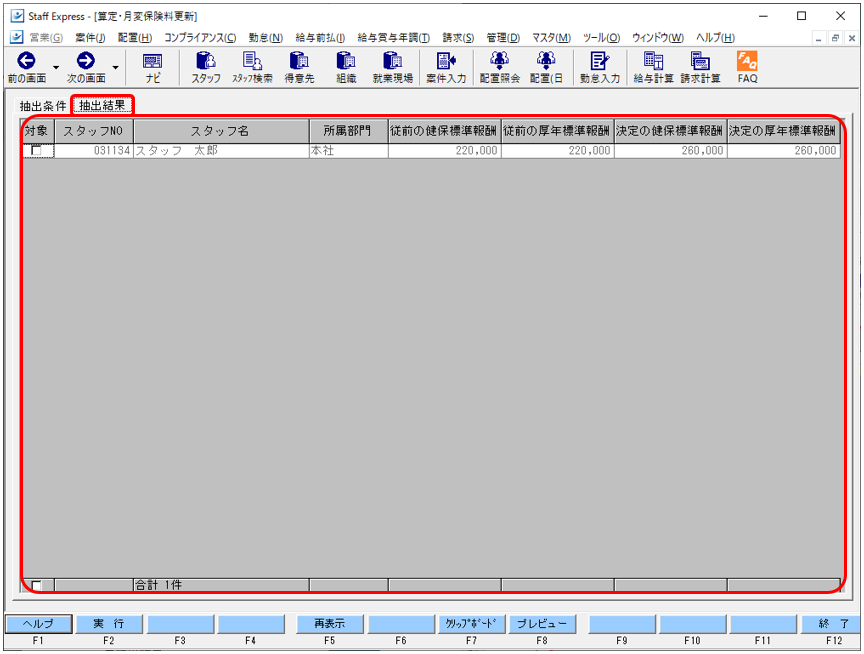Viewport: 864px width, 654px height.
Task: Go to next screen with 次の画面 arrow
Action: 85,67
